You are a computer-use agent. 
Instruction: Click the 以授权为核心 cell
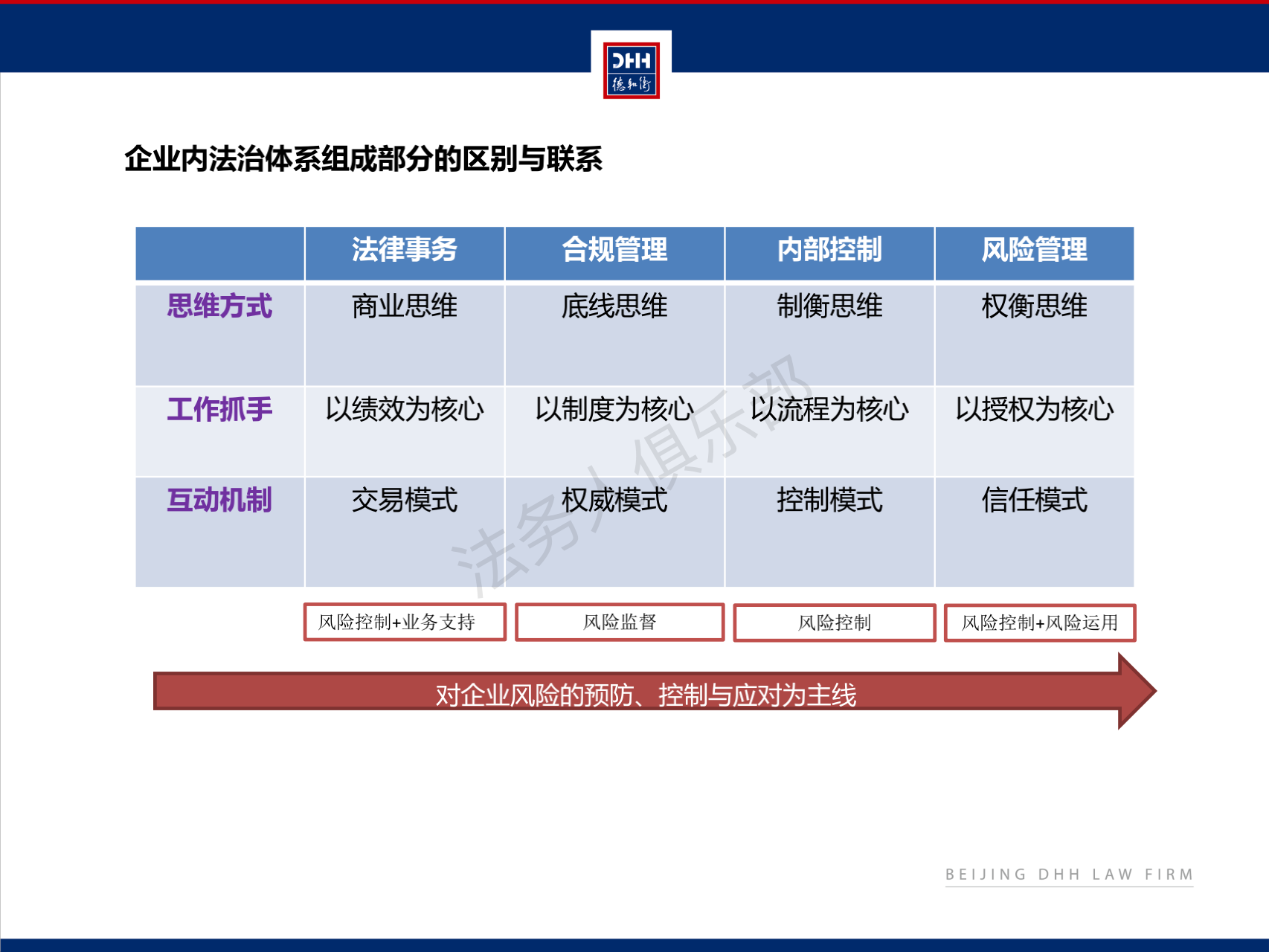tap(1034, 431)
